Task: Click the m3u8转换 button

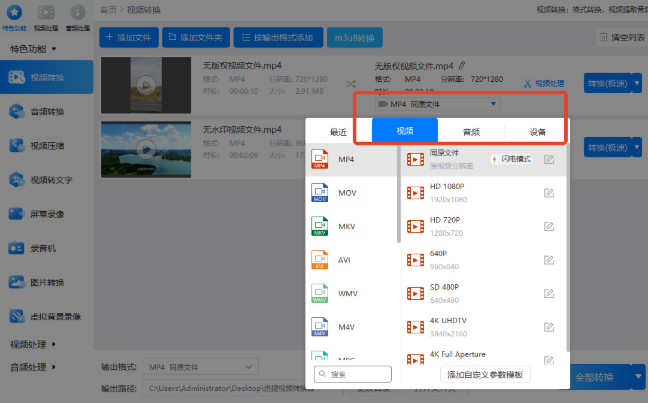Action: (355, 38)
